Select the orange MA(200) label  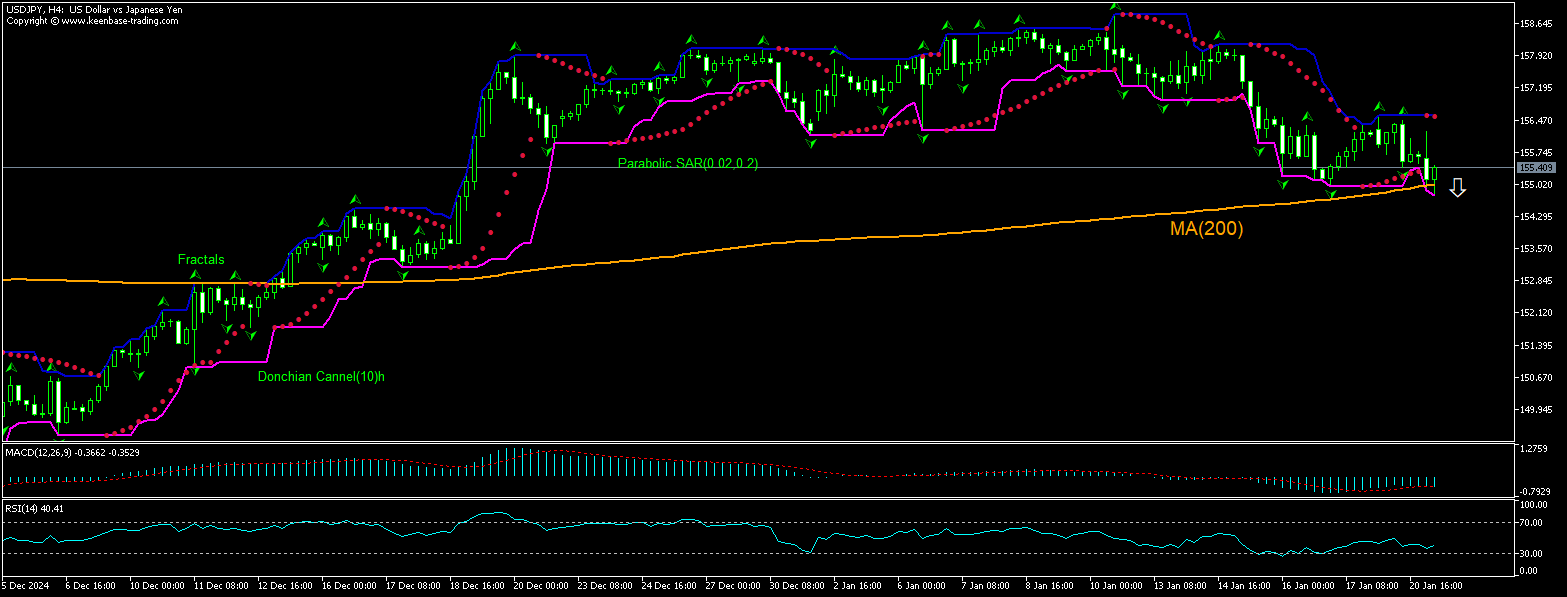click(x=1206, y=229)
